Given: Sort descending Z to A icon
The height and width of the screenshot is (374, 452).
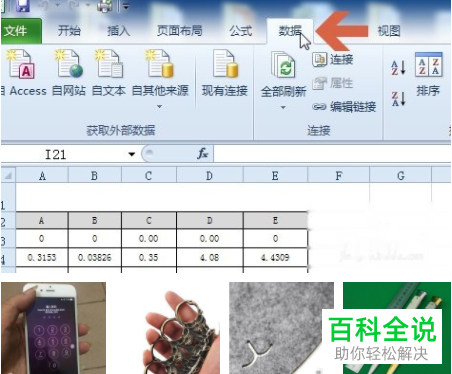Looking at the screenshot, I should pos(398,99).
